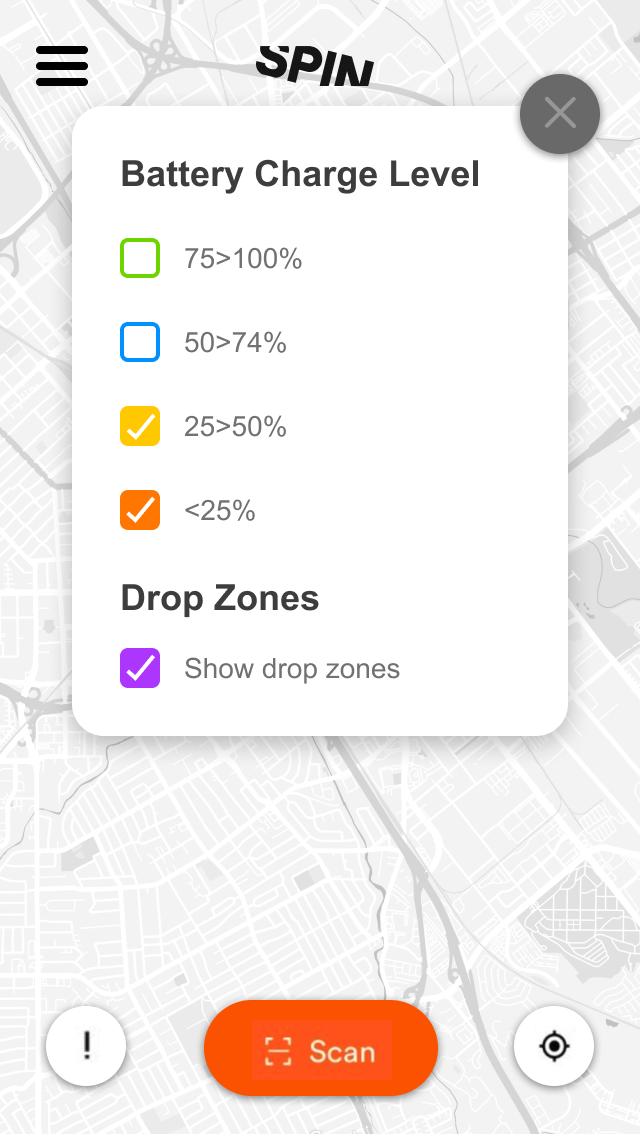The height and width of the screenshot is (1136, 640).
Task: Click the Battery Charge Level heading
Action: (x=300, y=174)
